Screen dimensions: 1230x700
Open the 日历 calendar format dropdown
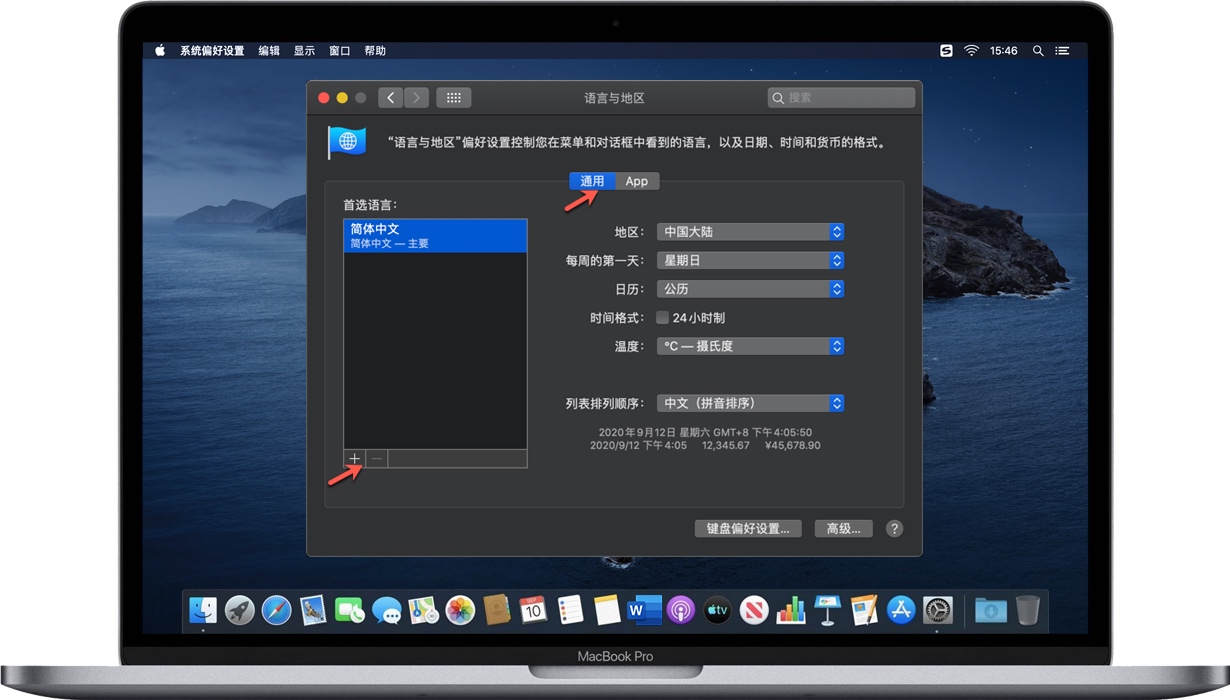tap(750, 288)
